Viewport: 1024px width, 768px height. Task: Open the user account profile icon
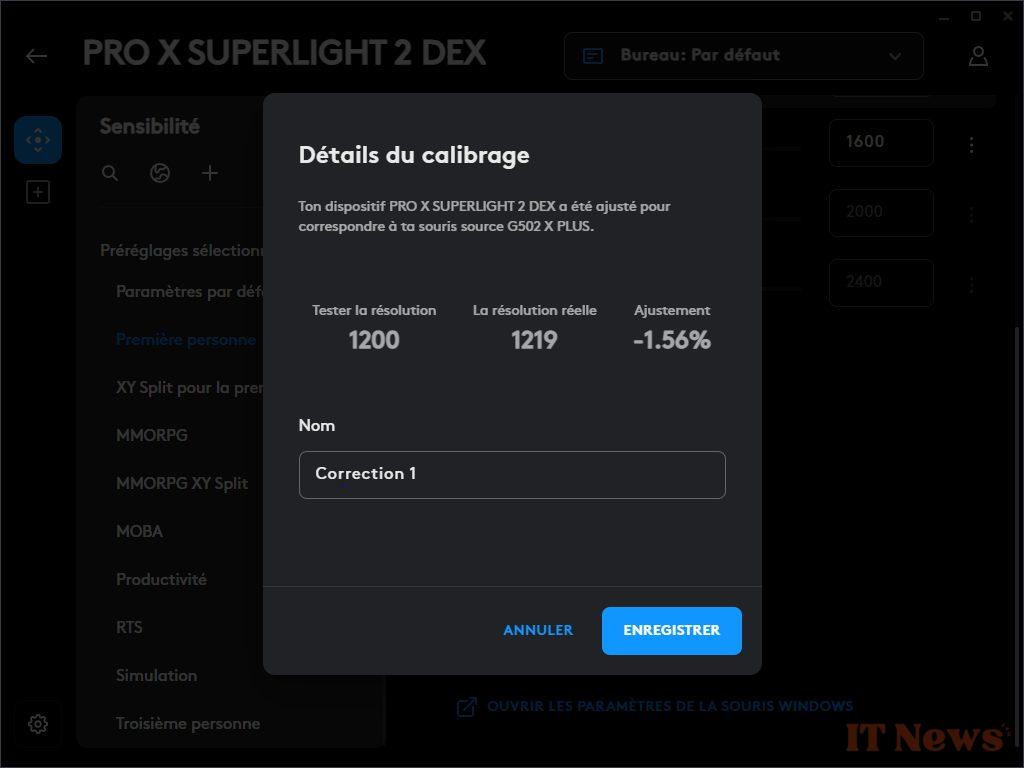(x=978, y=56)
